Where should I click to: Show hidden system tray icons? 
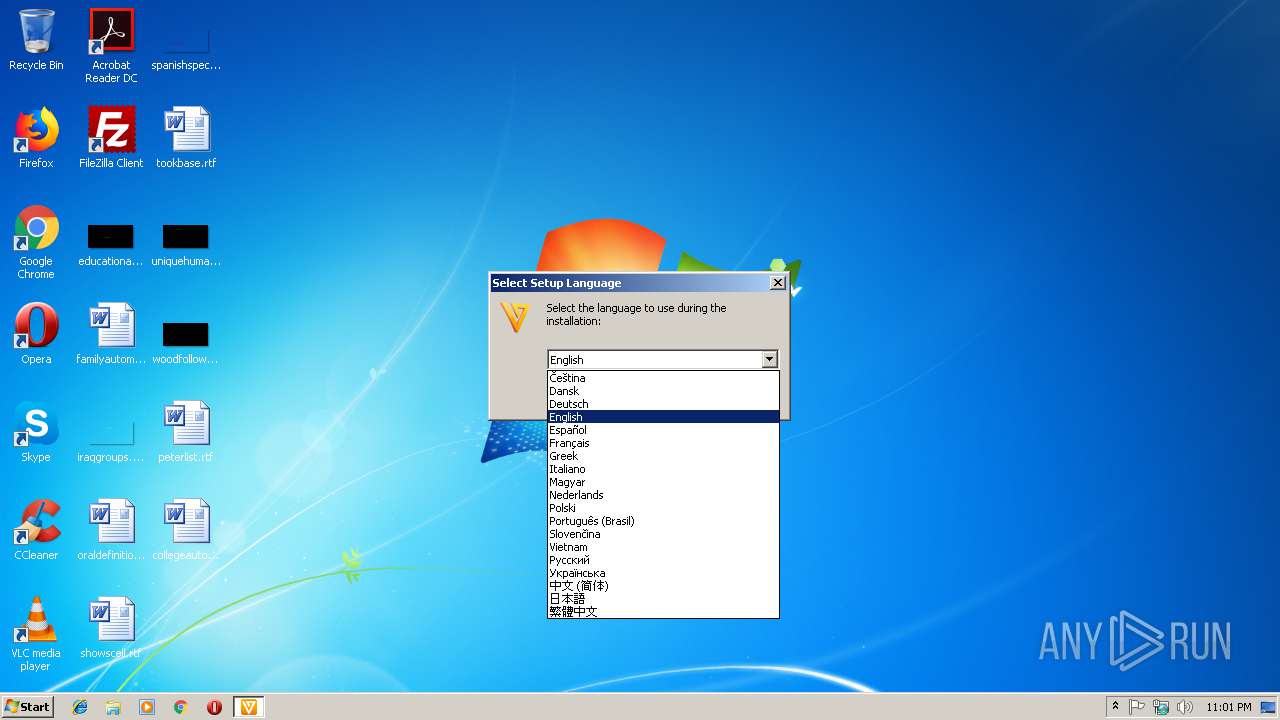pyautogui.click(x=1115, y=707)
